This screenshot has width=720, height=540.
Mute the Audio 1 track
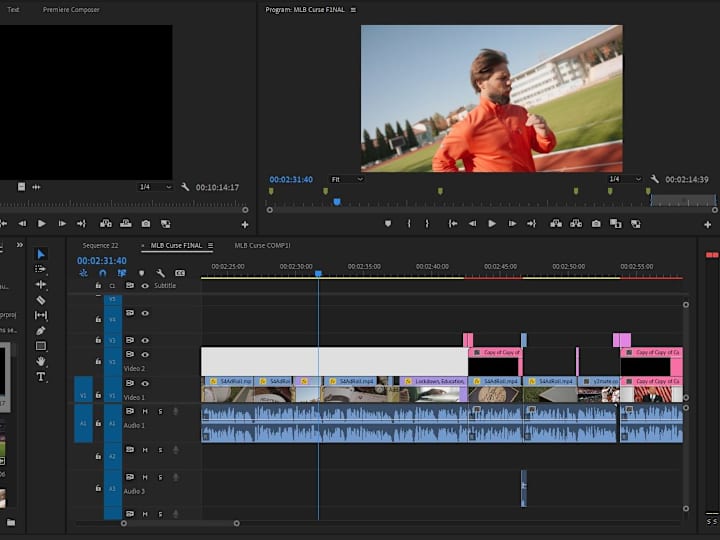coord(145,411)
